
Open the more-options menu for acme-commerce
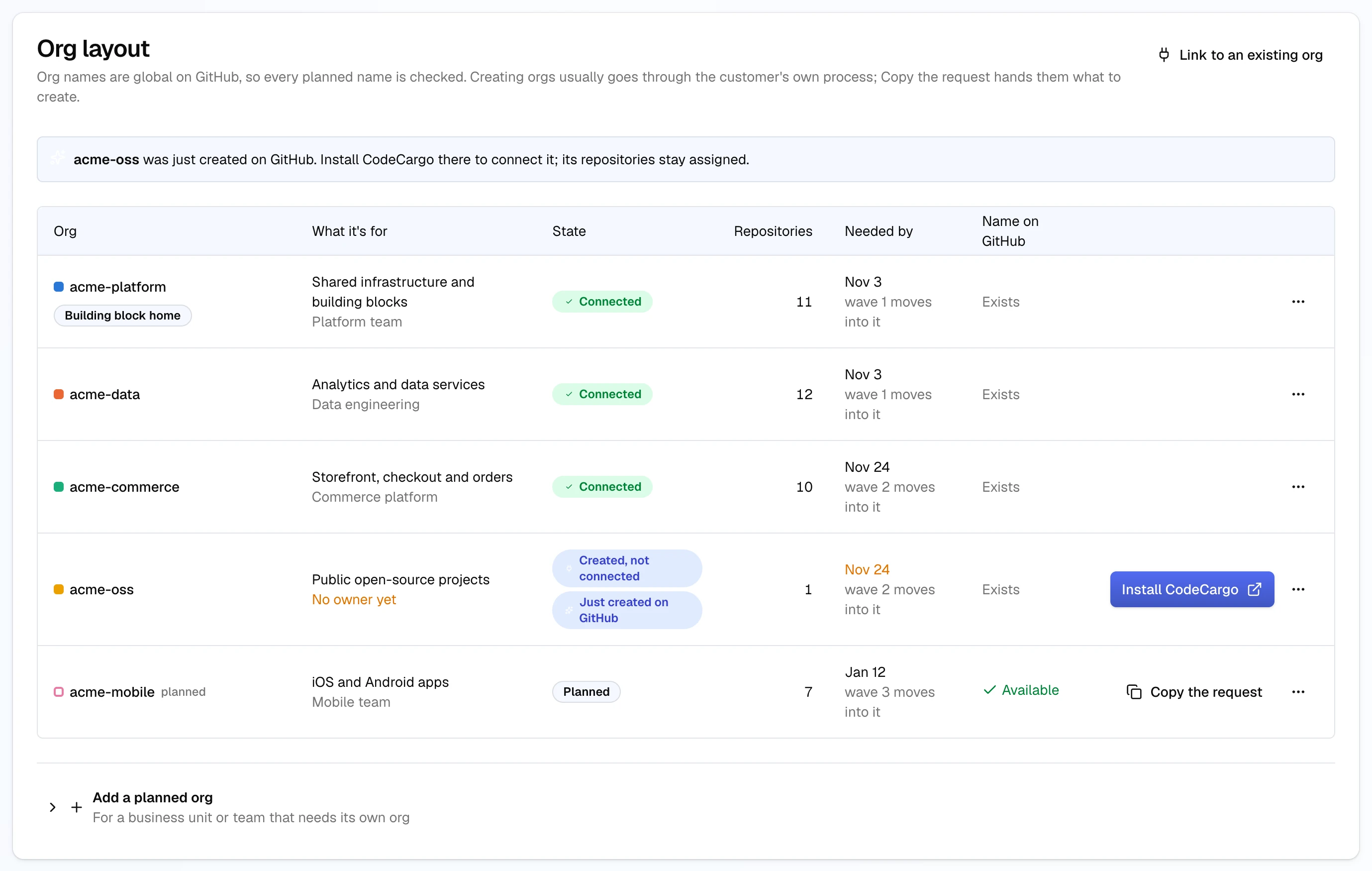tap(1298, 486)
